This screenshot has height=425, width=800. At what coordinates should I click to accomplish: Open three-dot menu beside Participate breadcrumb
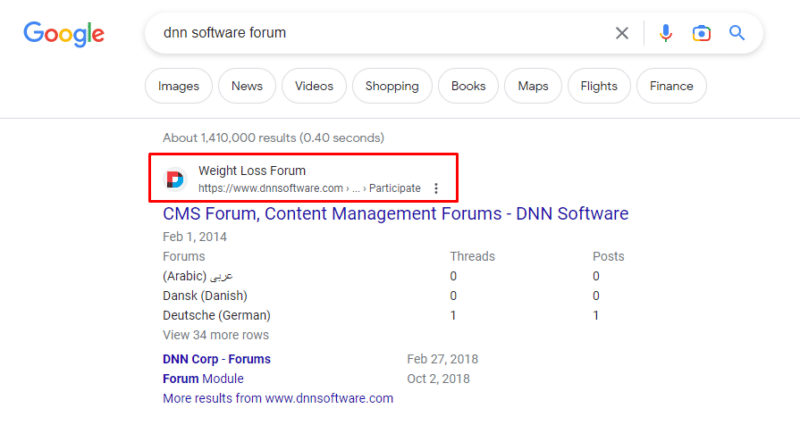436,188
